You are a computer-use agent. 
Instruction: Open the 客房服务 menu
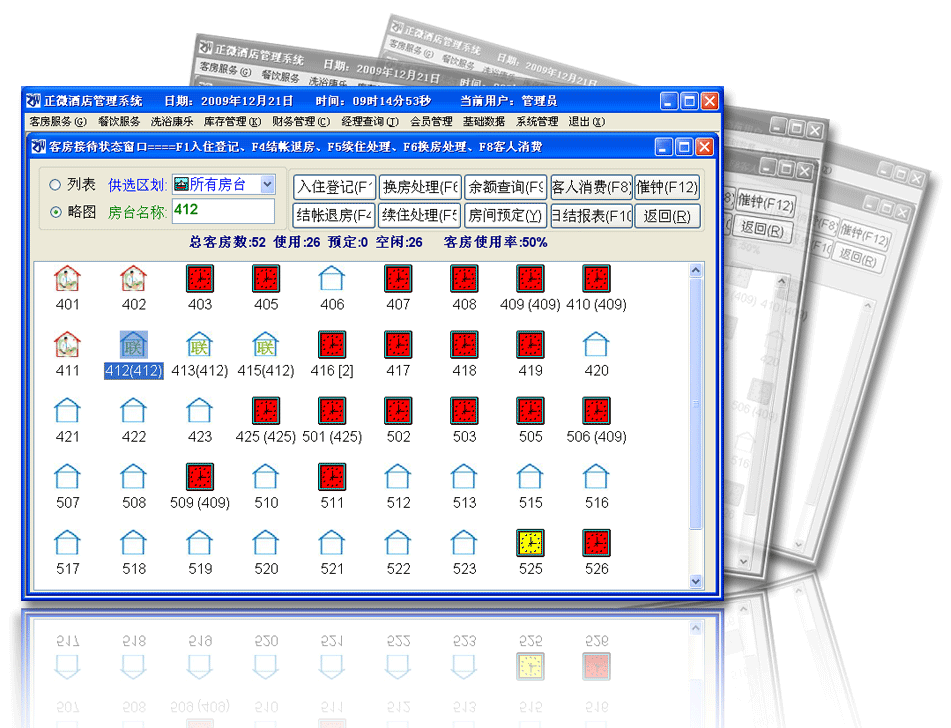tap(56, 122)
